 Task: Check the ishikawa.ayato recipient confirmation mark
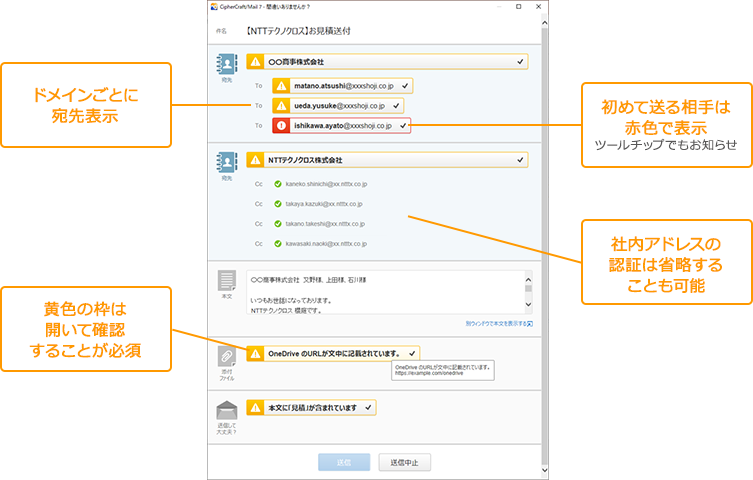click(x=403, y=126)
